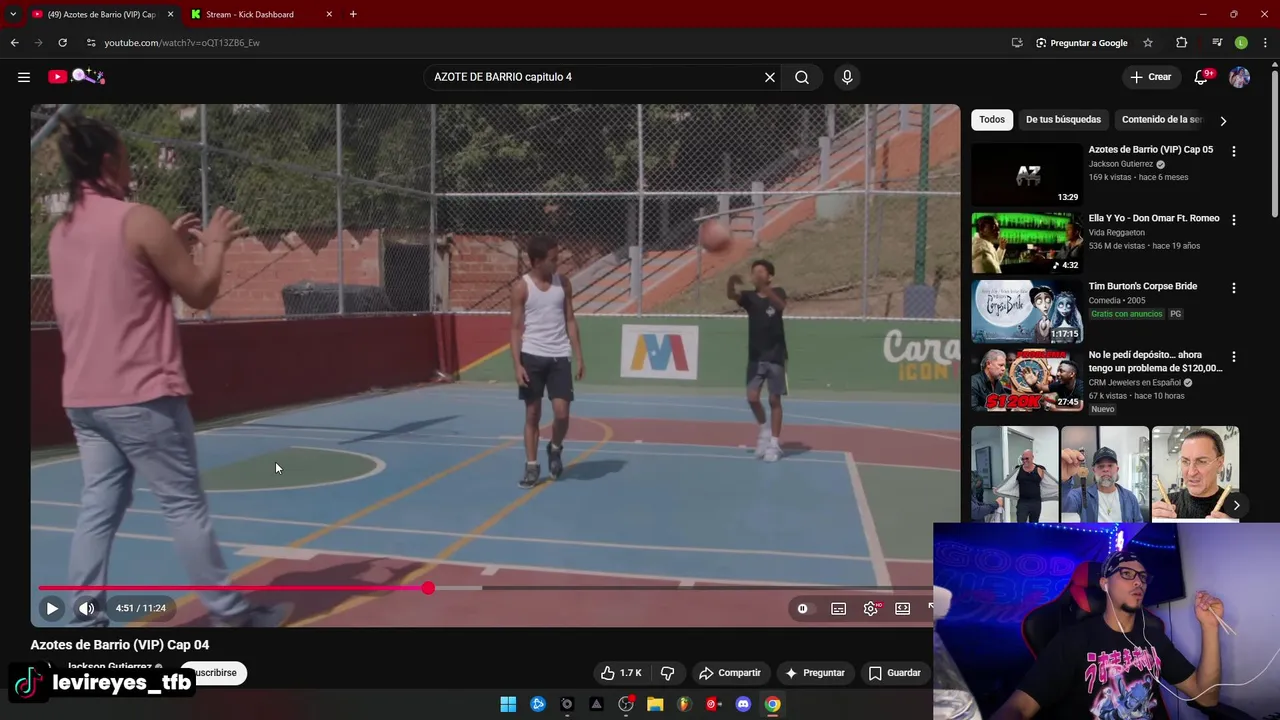Save video with Guardar

pyautogui.click(x=894, y=673)
